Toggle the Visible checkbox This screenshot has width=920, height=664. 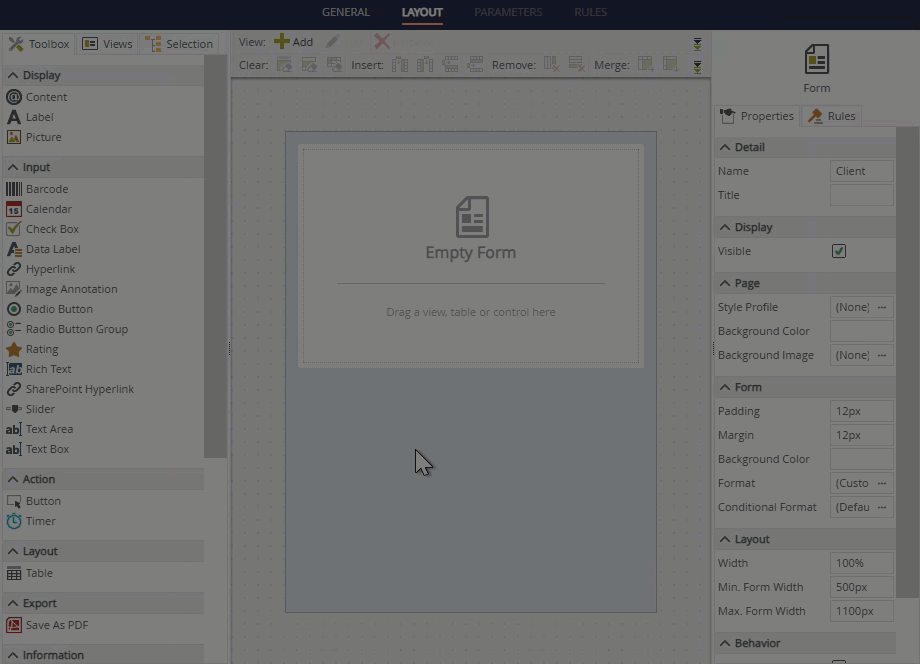click(839, 251)
